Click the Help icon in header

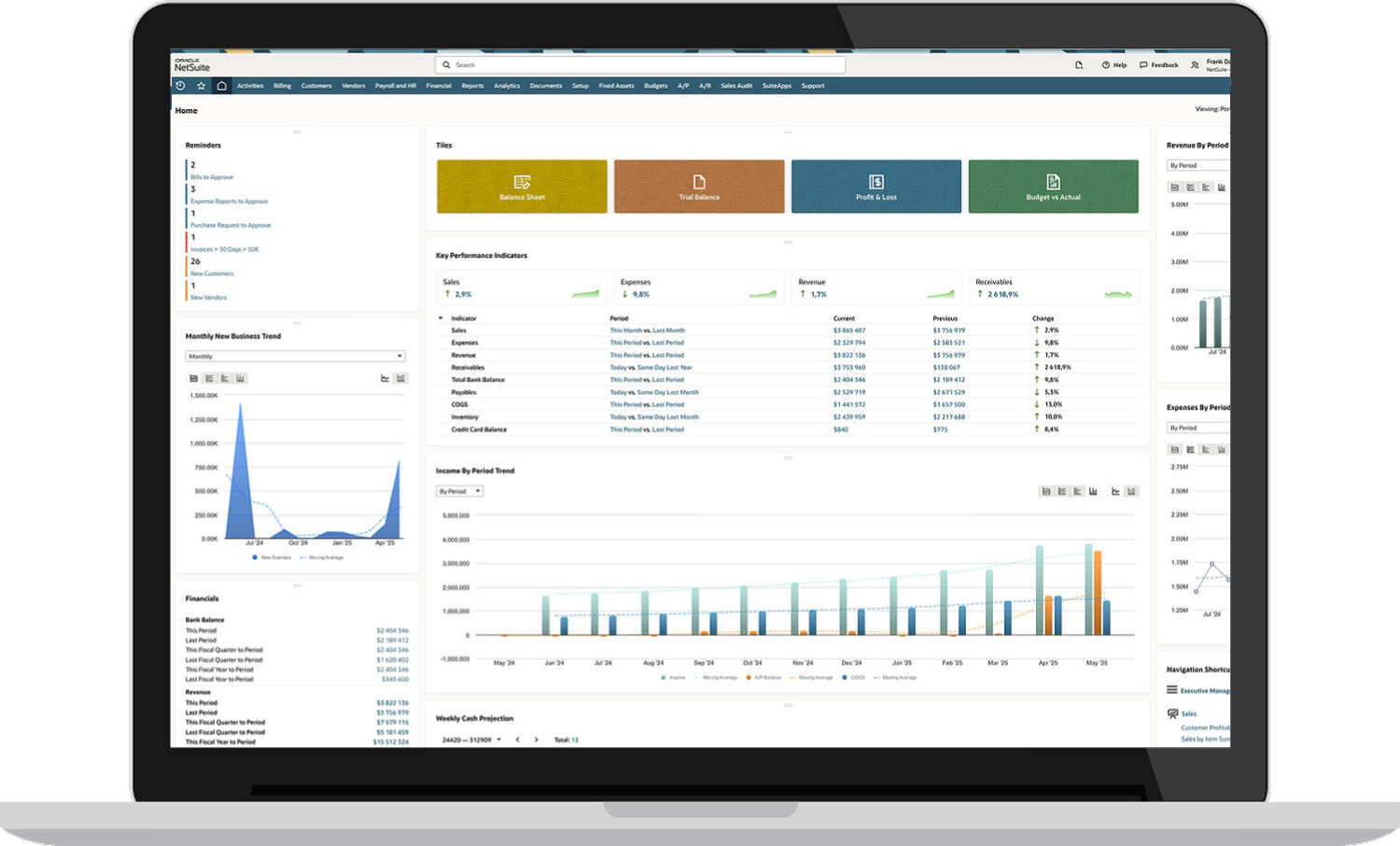pos(1106,65)
